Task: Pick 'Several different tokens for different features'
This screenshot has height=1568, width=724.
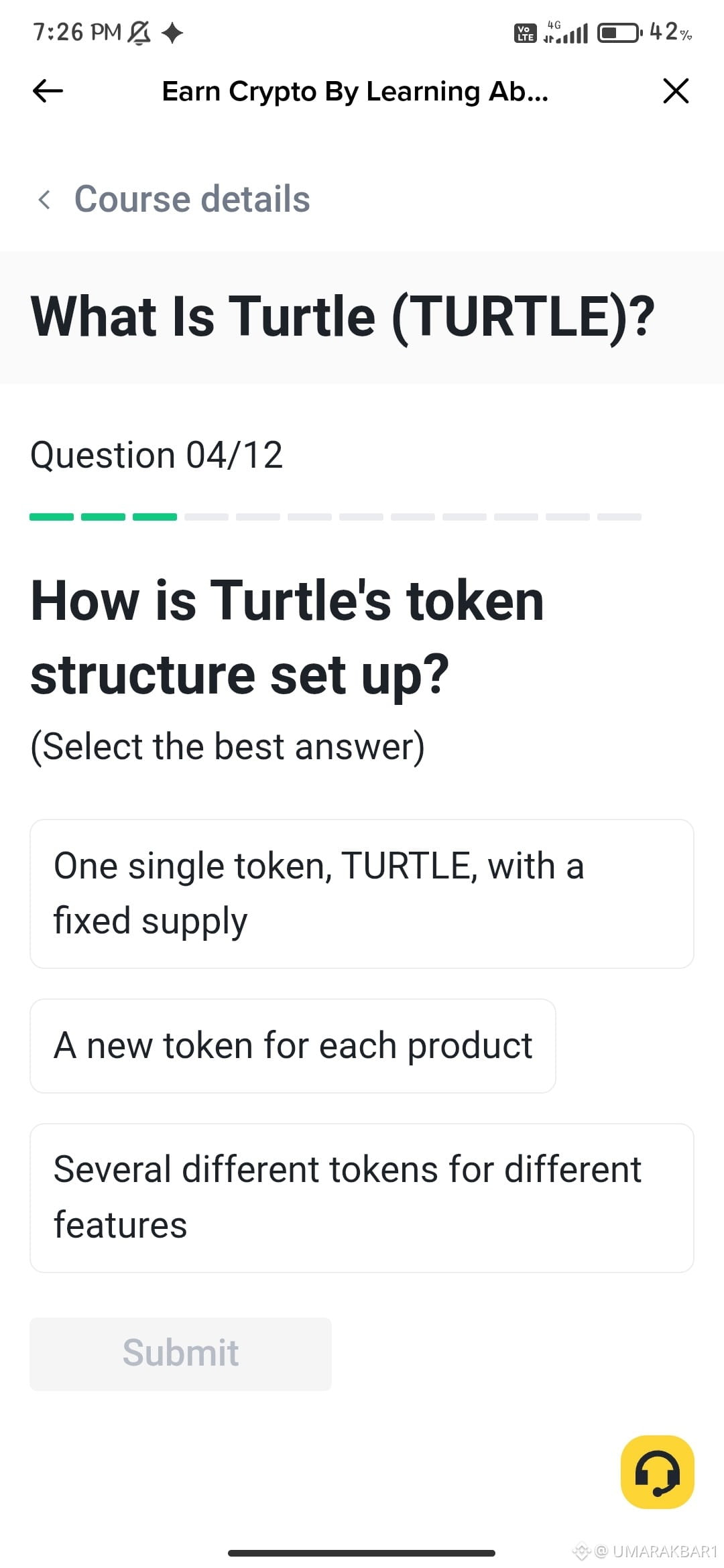Action: click(362, 1198)
